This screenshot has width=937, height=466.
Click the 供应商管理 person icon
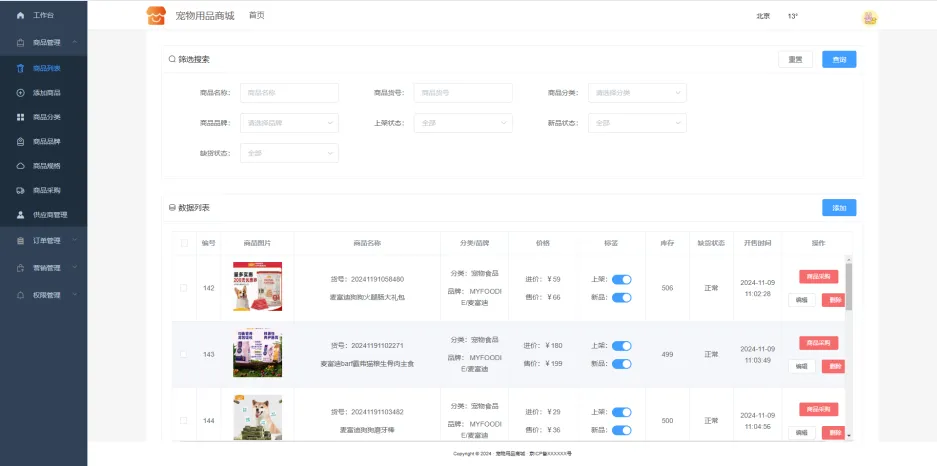(x=21, y=215)
